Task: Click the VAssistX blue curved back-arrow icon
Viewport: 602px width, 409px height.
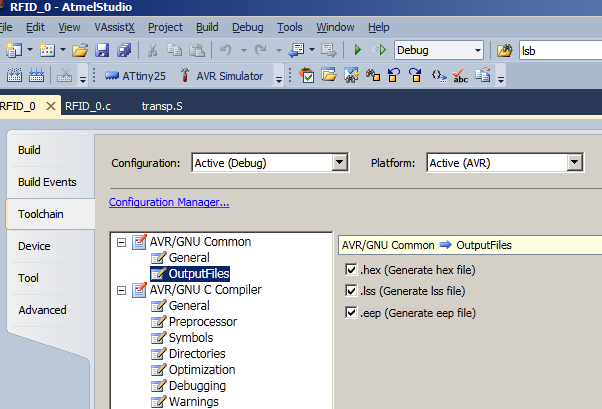Action: click(394, 75)
